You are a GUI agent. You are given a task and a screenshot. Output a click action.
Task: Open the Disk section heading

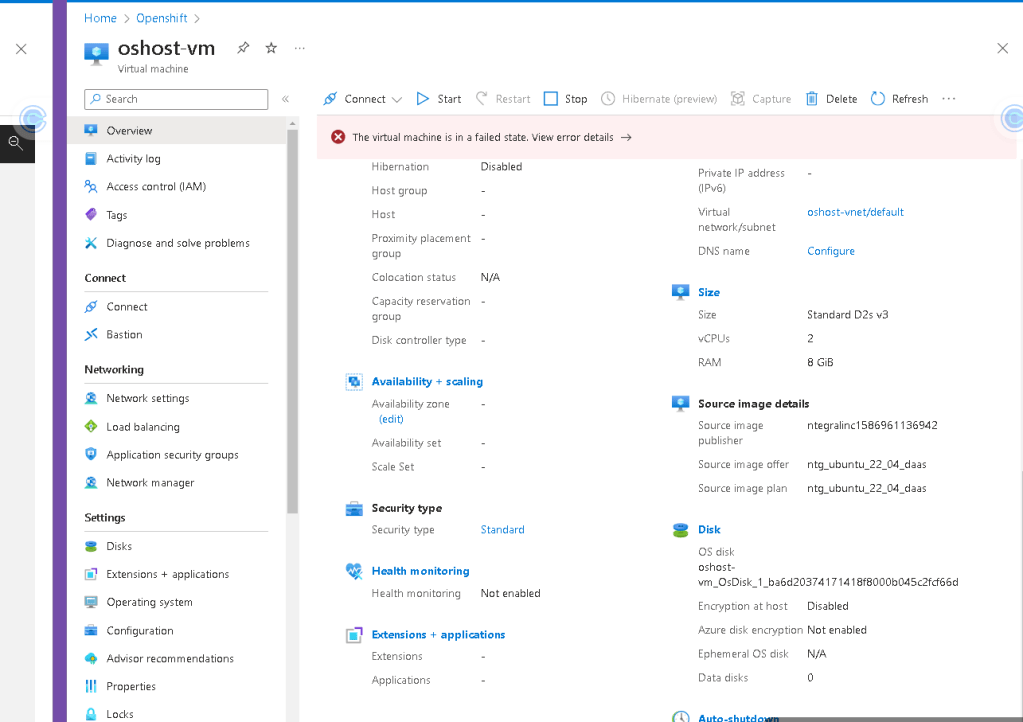(709, 530)
